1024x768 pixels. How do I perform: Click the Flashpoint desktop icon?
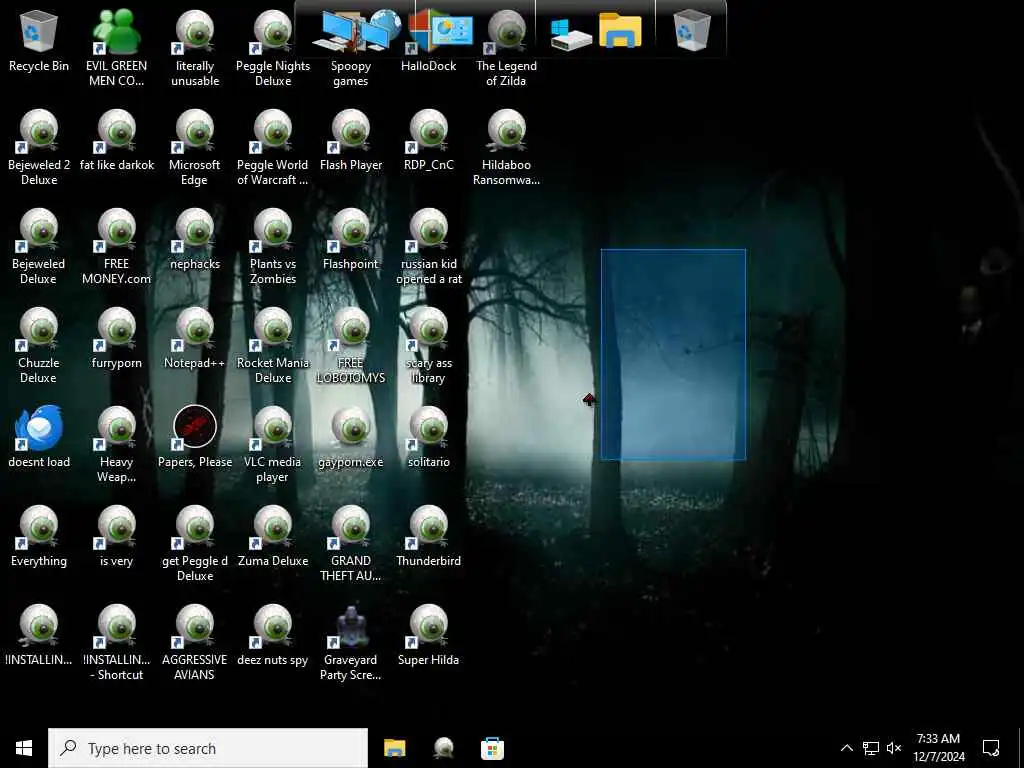pos(351,239)
